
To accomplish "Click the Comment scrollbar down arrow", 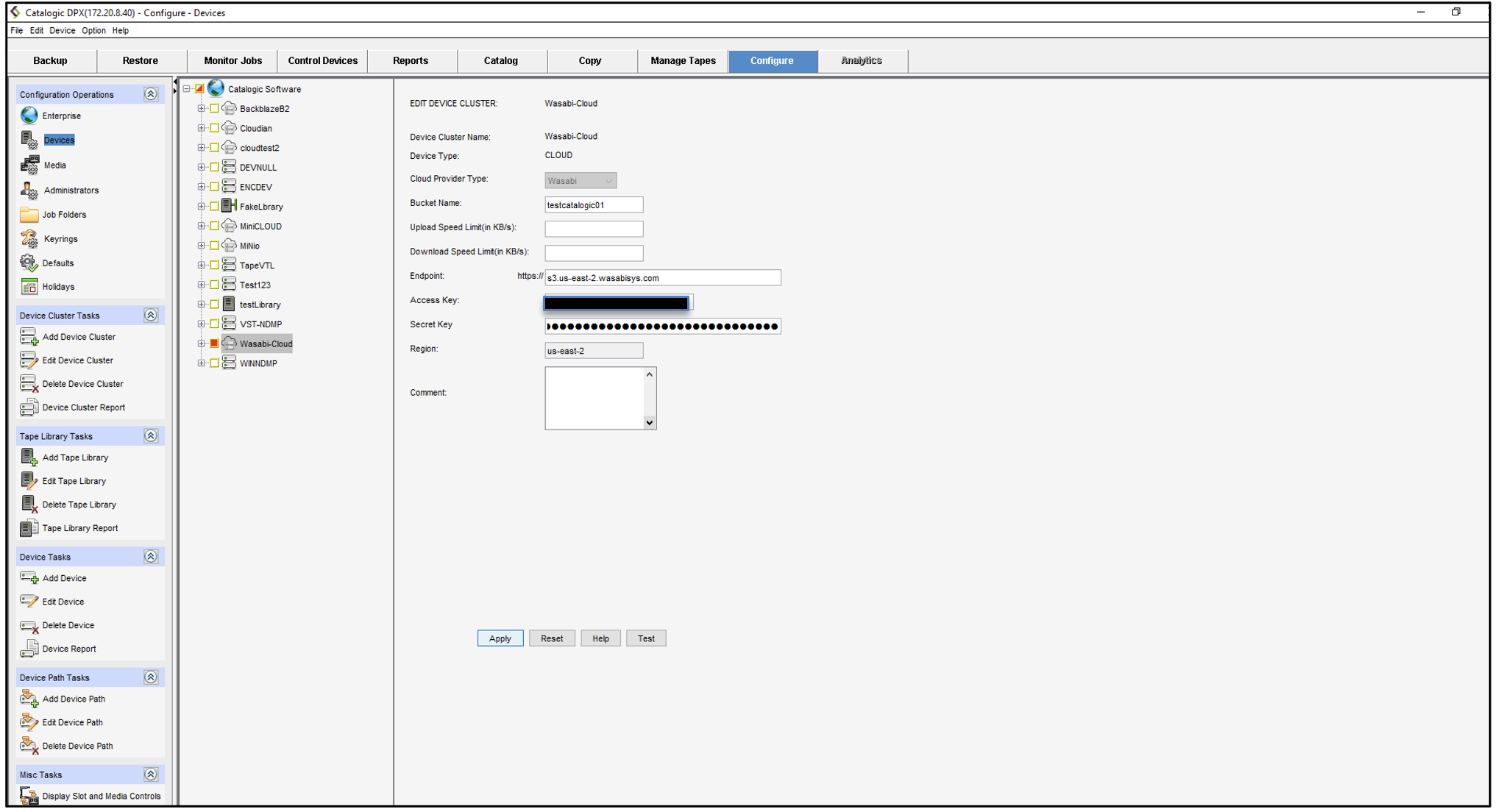I will [x=650, y=422].
